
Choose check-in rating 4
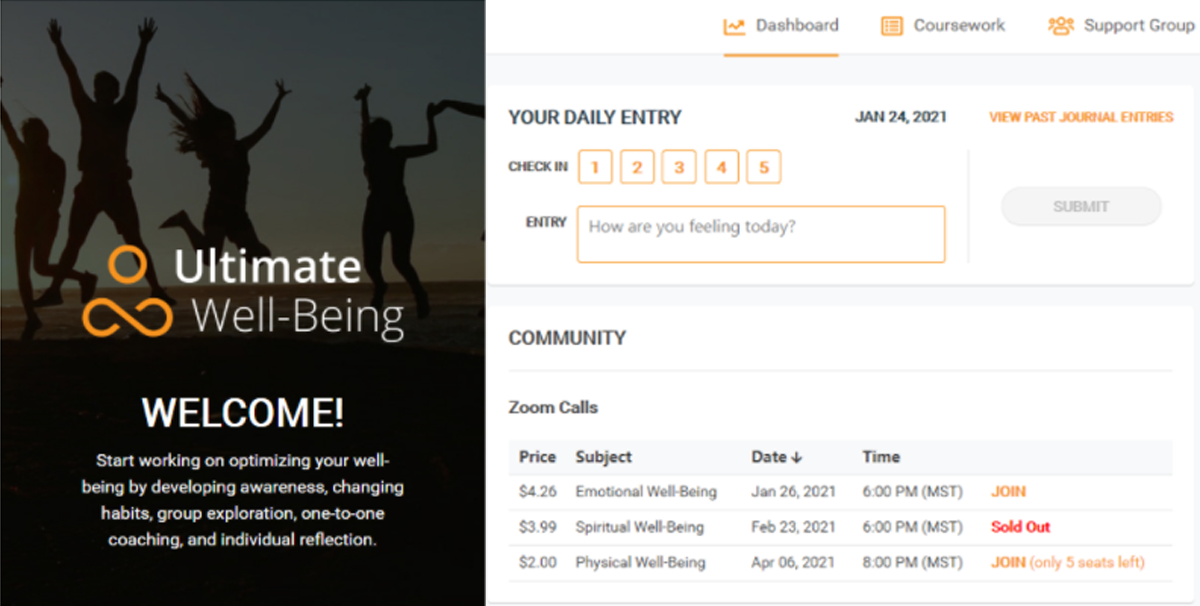(721, 167)
